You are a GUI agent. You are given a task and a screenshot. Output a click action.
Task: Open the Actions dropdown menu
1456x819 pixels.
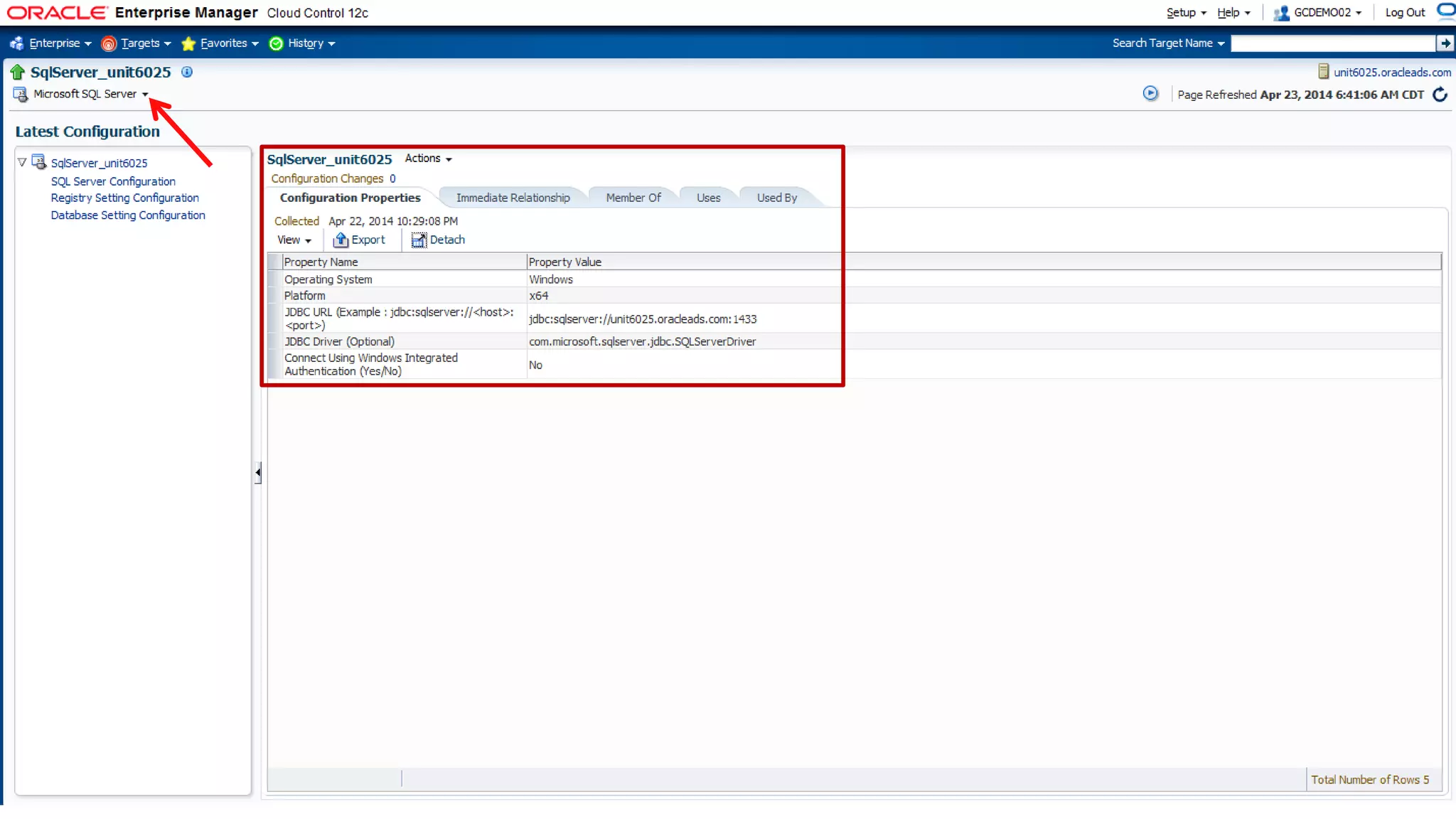pyautogui.click(x=428, y=159)
